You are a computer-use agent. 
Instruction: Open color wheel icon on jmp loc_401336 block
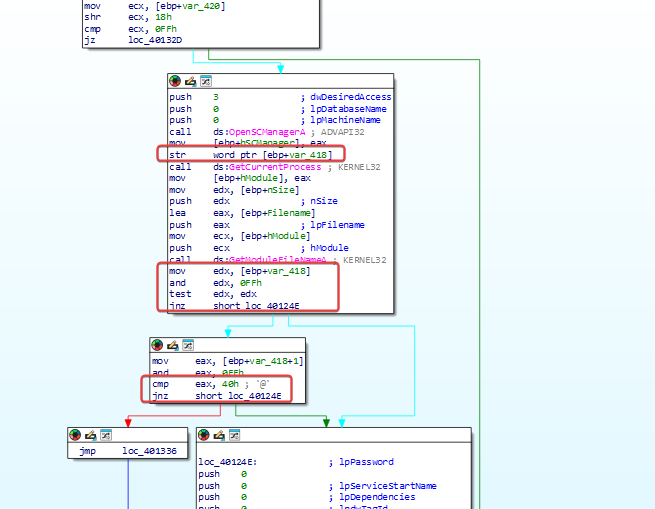pyautogui.click(x=75, y=435)
